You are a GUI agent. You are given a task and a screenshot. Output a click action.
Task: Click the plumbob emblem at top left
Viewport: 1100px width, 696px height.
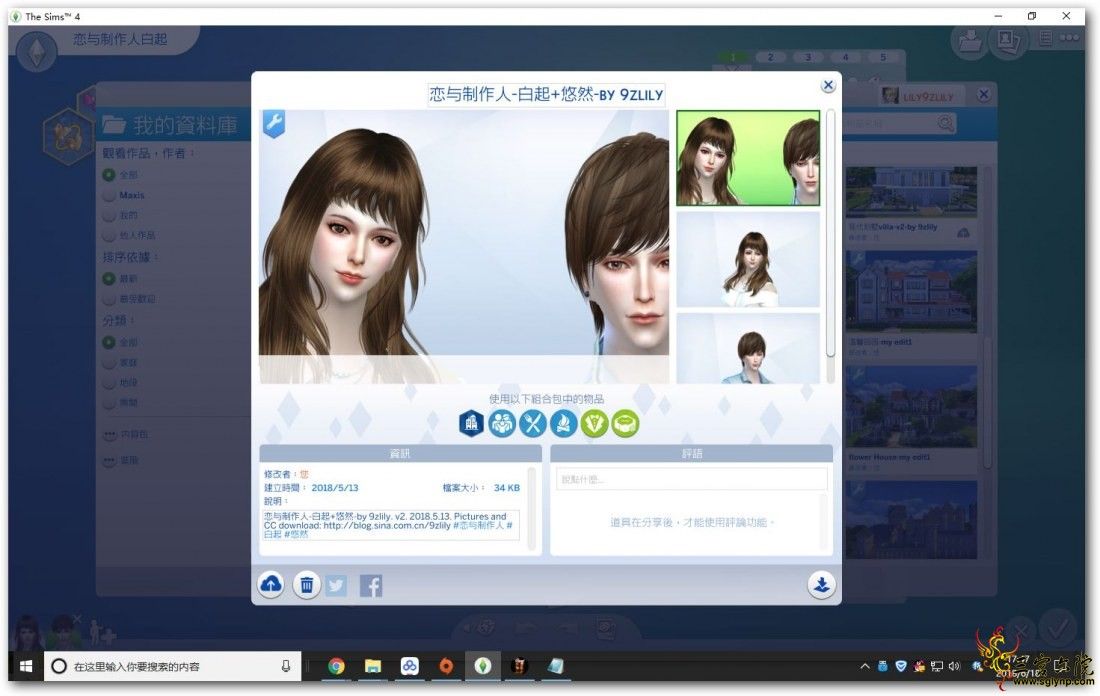[x=36, y=51]
